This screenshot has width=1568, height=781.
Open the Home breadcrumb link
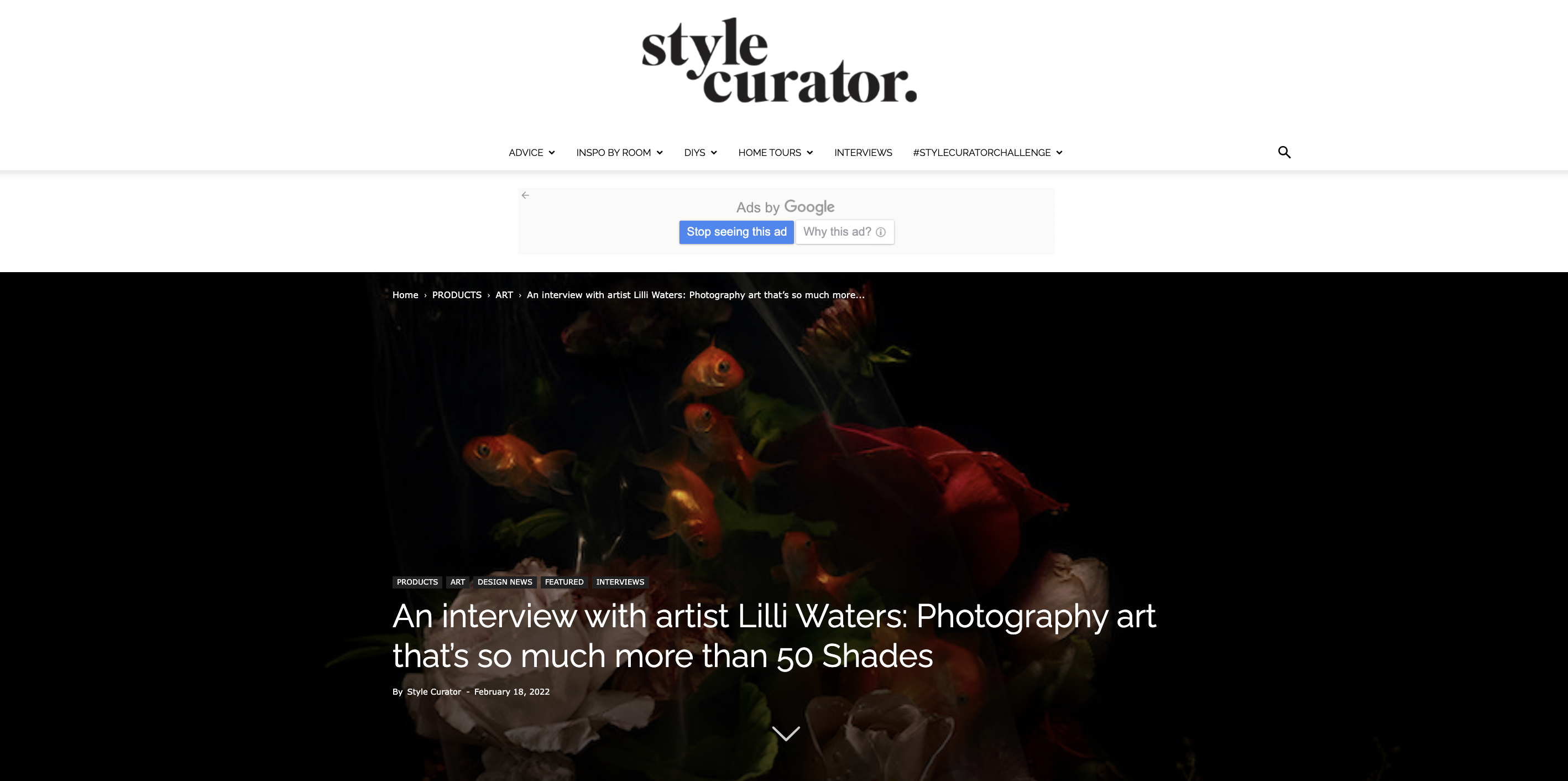tap(405, 295)
